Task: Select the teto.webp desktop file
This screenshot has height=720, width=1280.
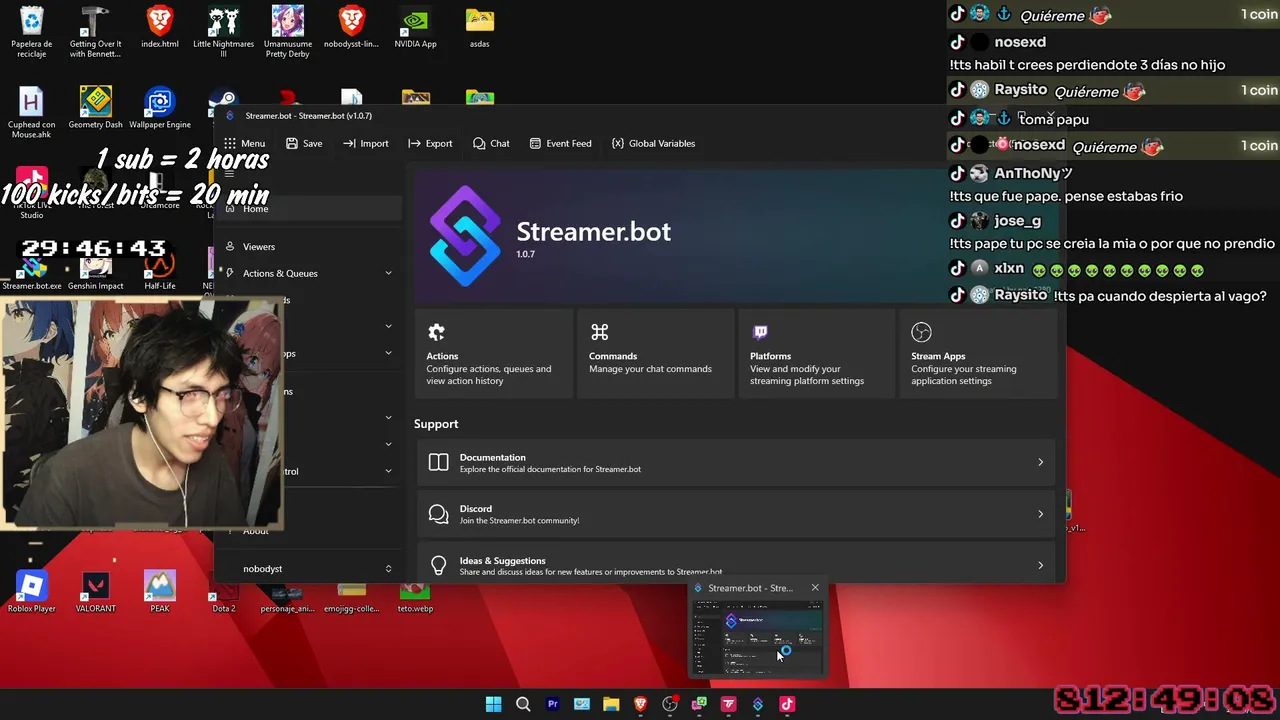Action: (x=415, y=598)
